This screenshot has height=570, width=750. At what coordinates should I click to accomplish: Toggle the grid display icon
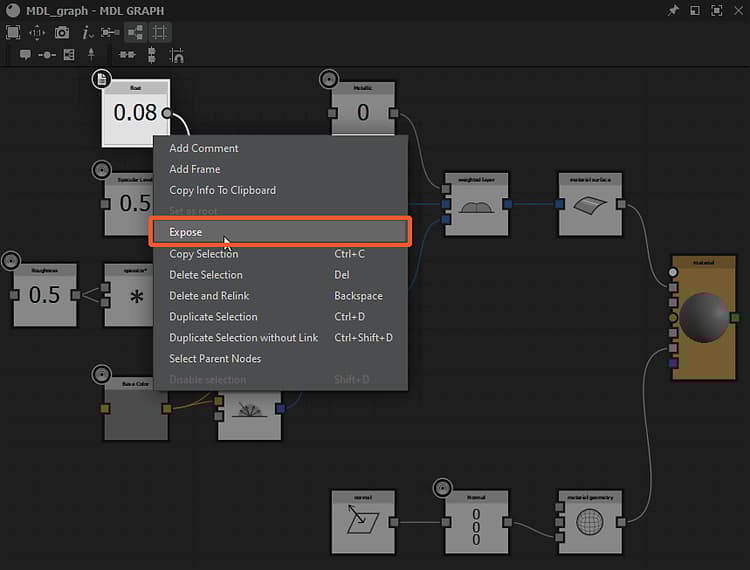[x=160, y=33]
